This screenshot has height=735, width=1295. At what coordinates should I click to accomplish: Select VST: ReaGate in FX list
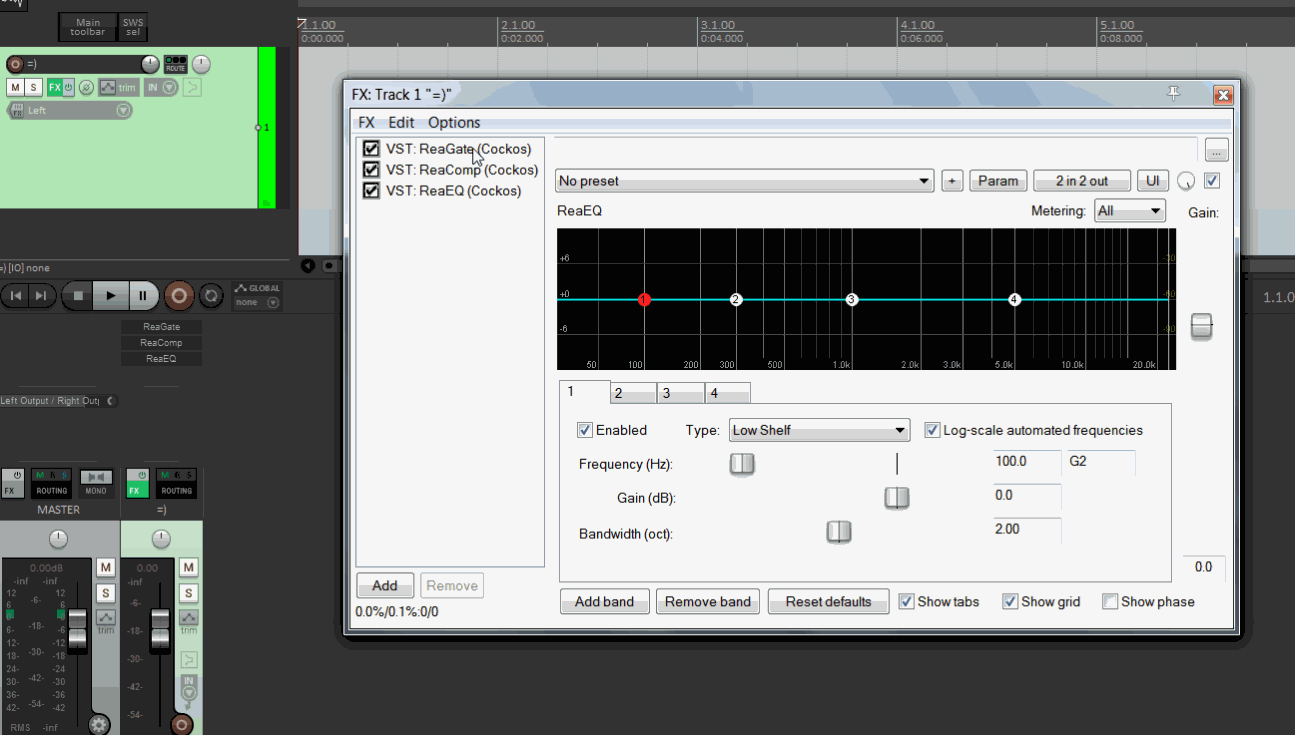[459, 149]
